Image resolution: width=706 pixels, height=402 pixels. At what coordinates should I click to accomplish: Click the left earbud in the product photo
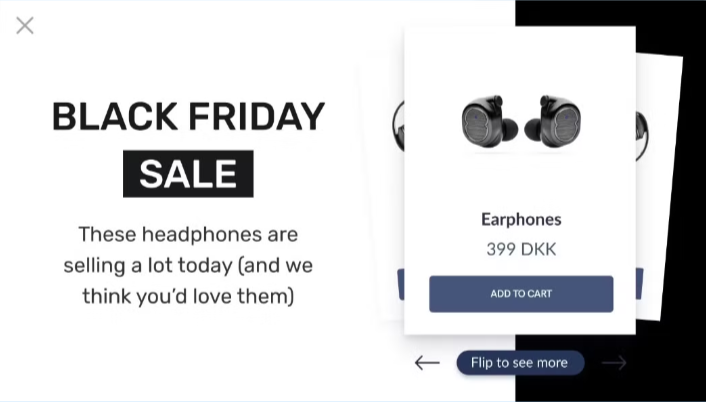[x=489, y=123]
